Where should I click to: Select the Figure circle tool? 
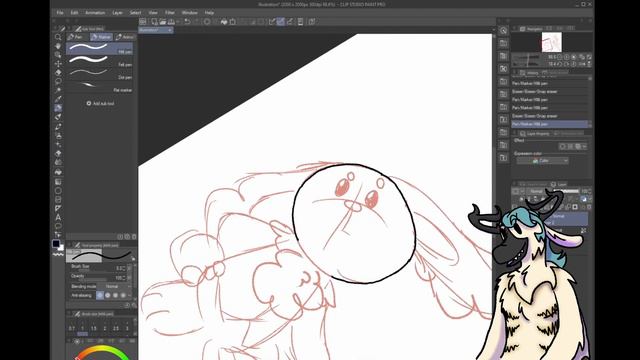tap(58, 191)
